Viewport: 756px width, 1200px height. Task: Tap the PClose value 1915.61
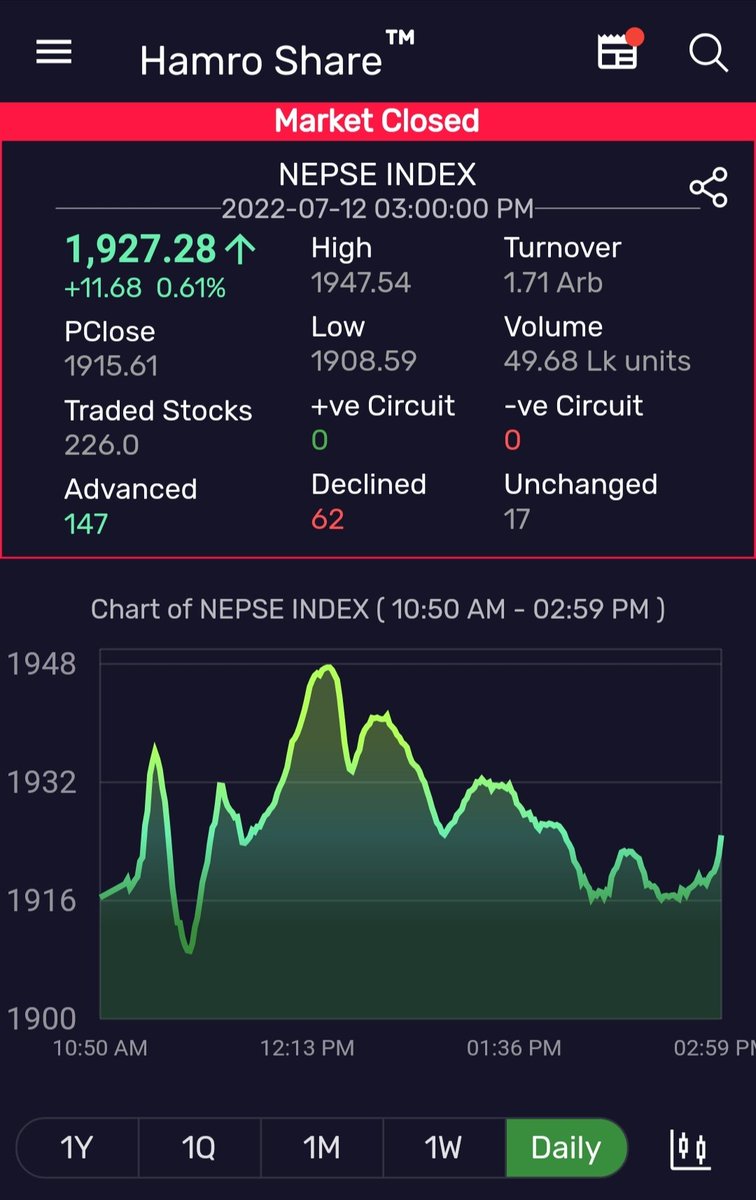pyautogui.click(x=111, y=366)
